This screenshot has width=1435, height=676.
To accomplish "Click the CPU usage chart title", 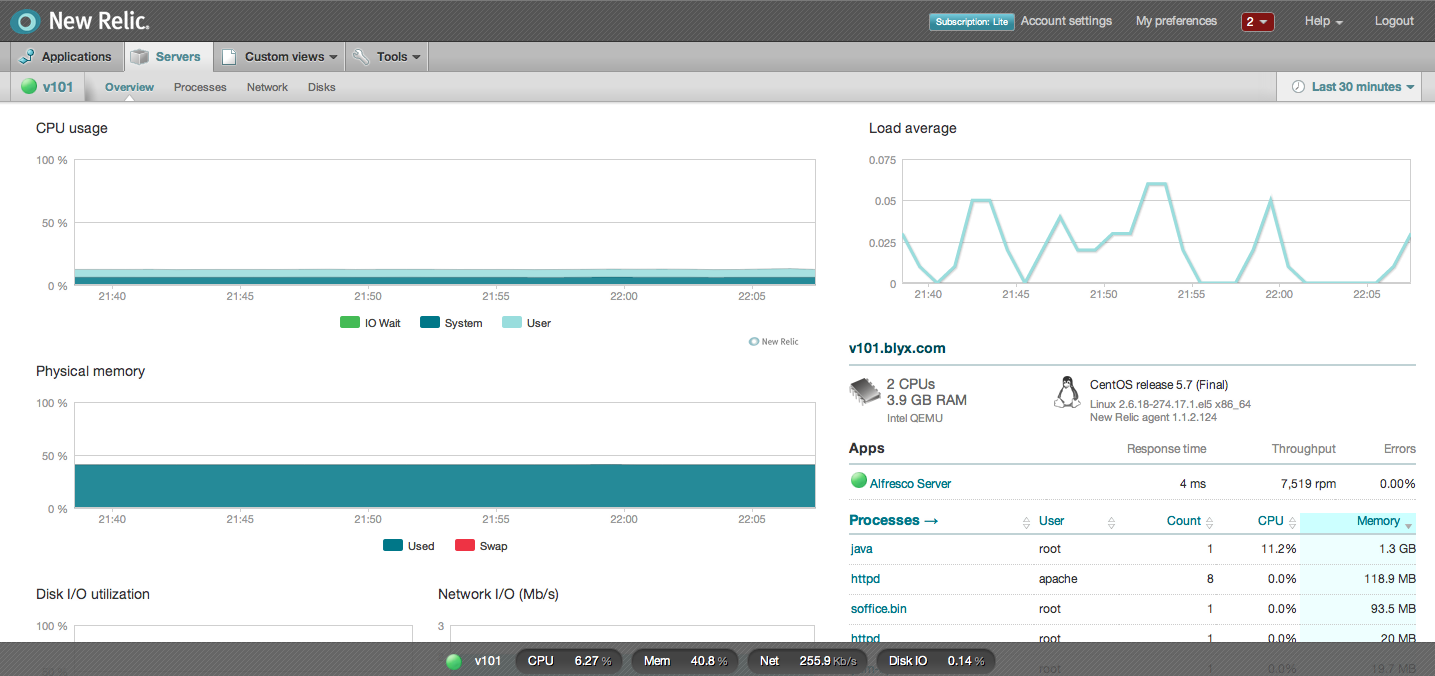I will click(72, 128).
